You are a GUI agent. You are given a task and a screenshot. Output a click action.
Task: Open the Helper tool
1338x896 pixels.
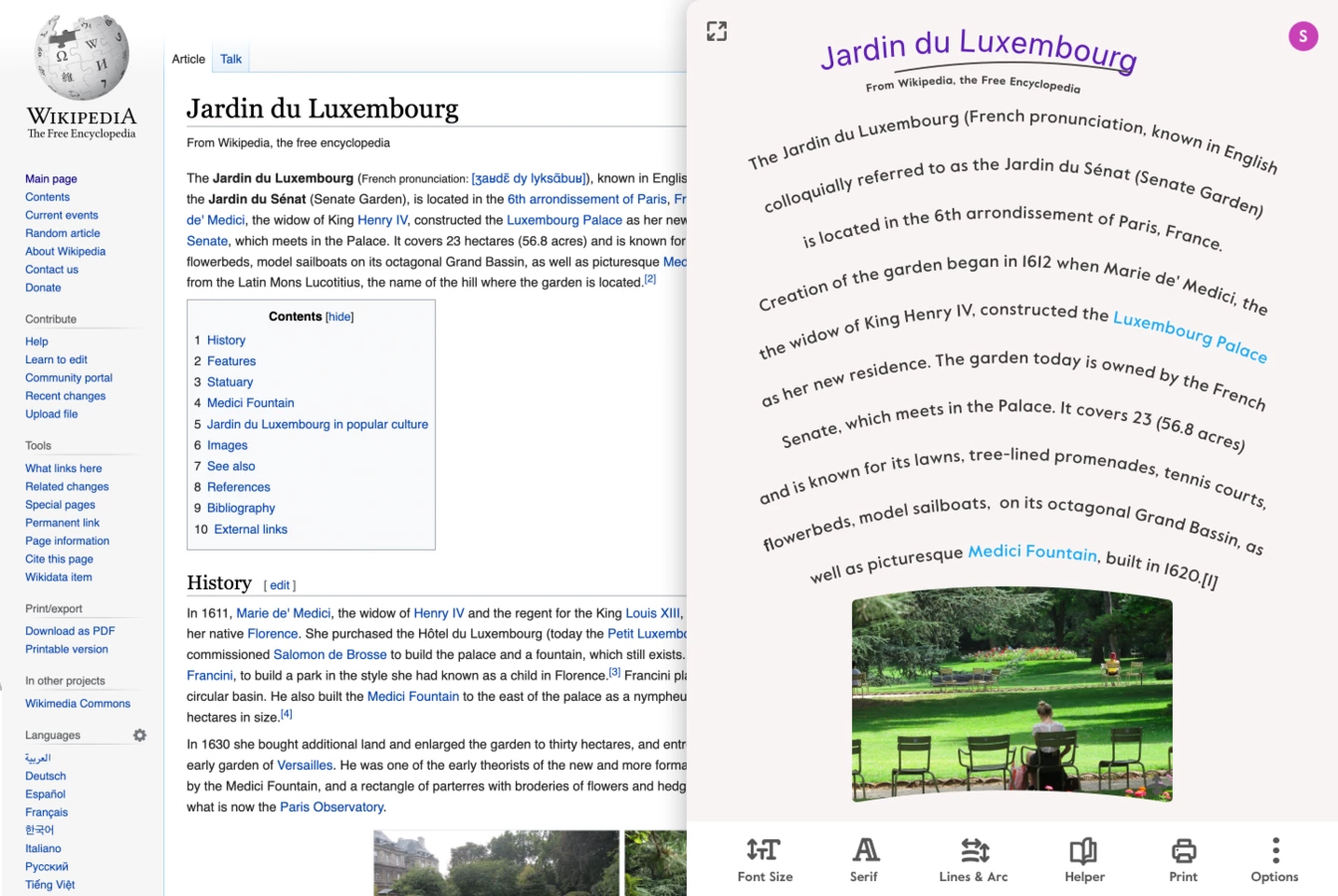click(x=1084, y=860)
